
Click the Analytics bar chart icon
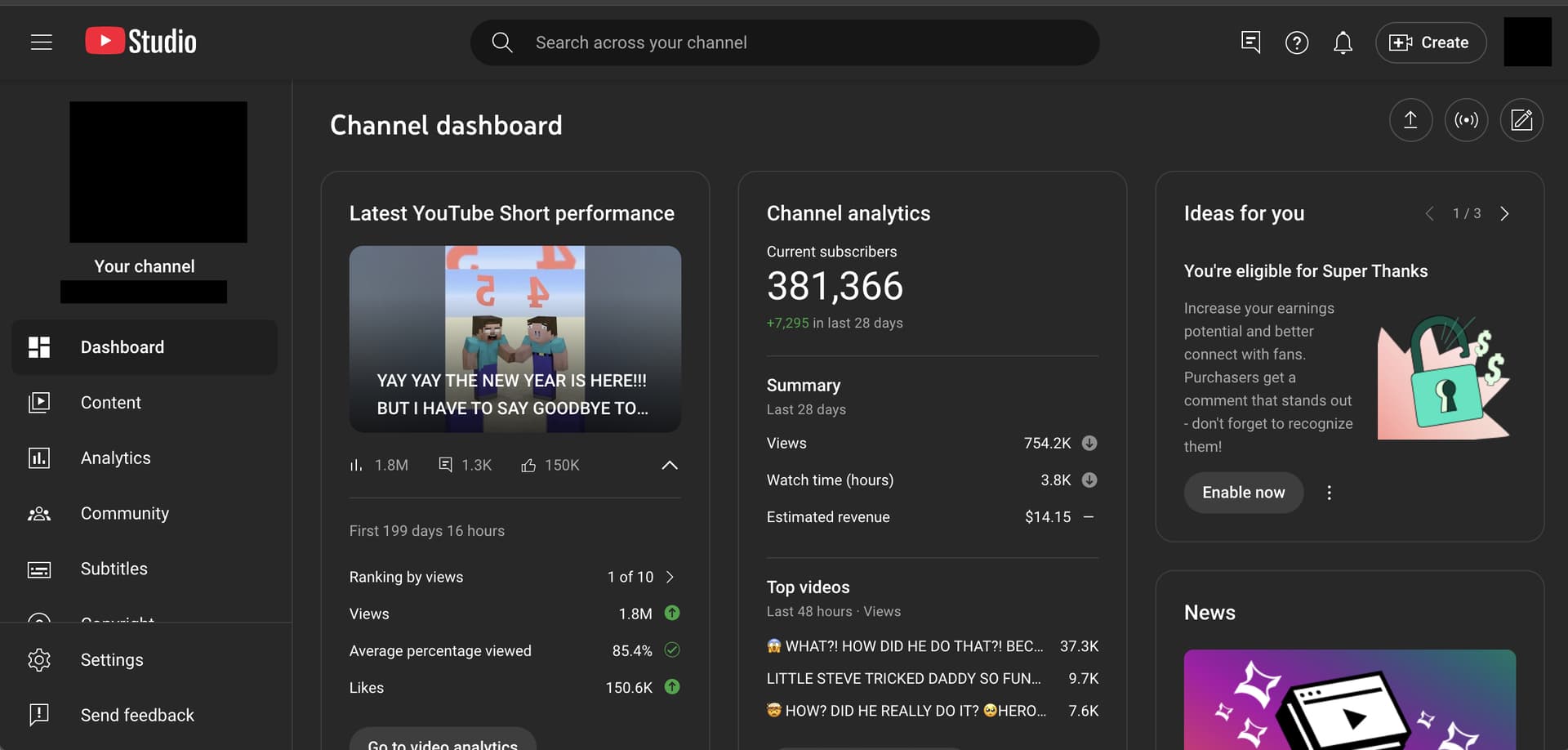point(39,458)
